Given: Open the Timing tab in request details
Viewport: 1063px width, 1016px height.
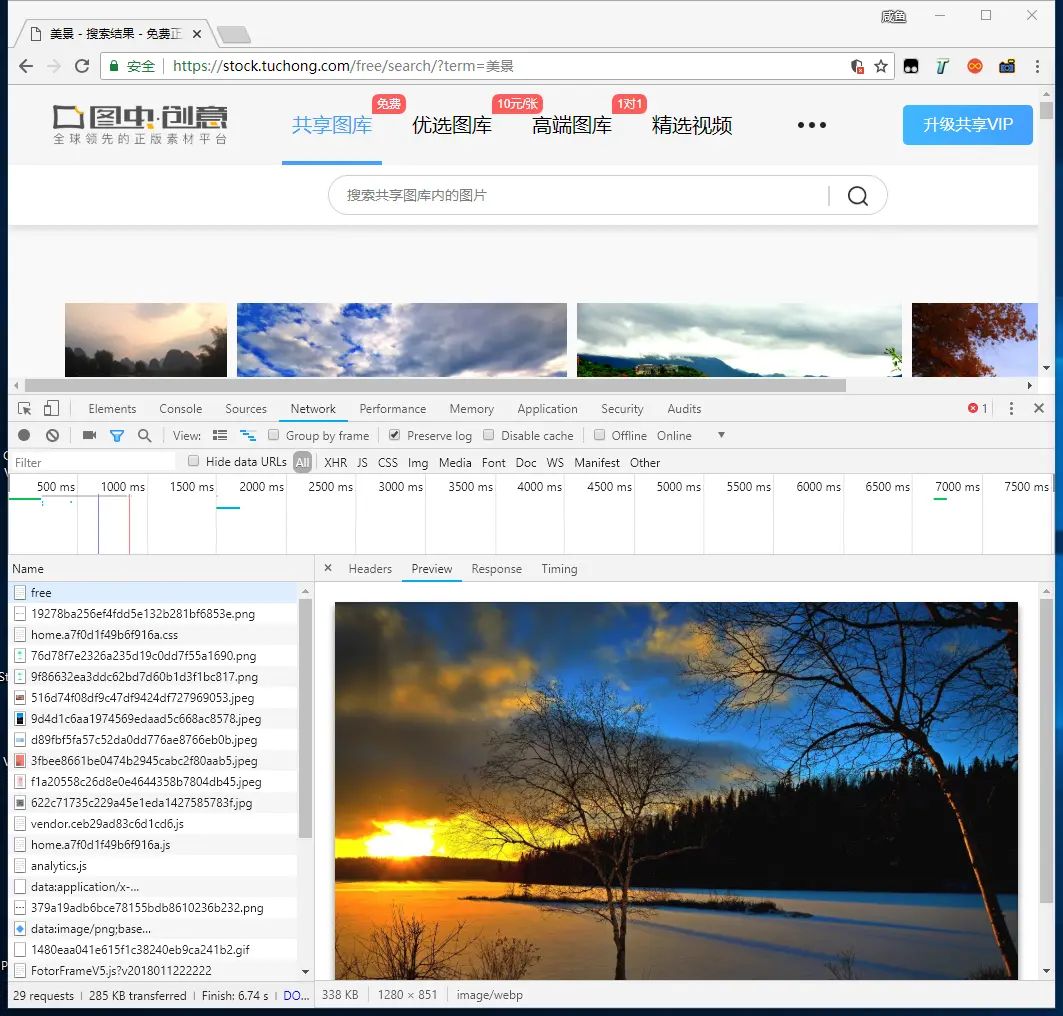Looking at the screenshot, I should tap(559, 569).
